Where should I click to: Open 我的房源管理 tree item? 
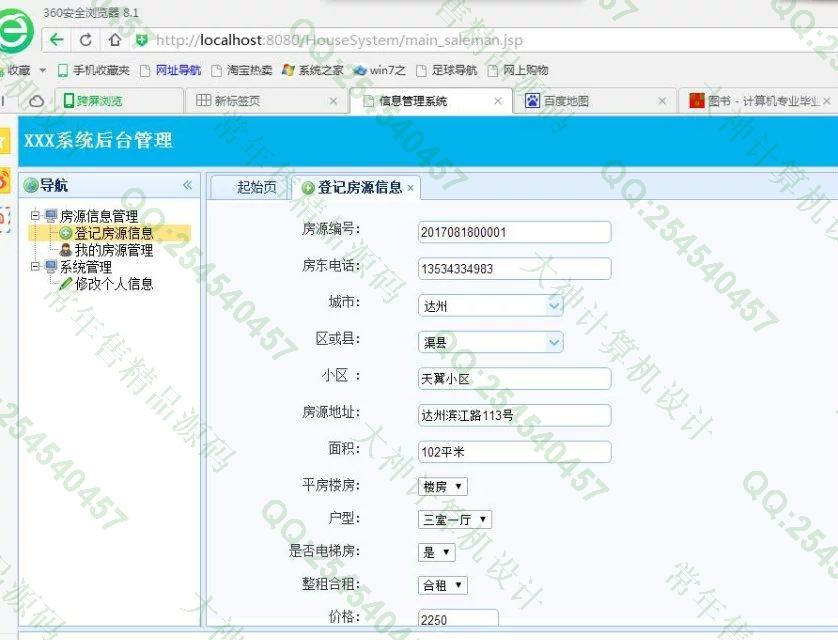click(114, 250)
